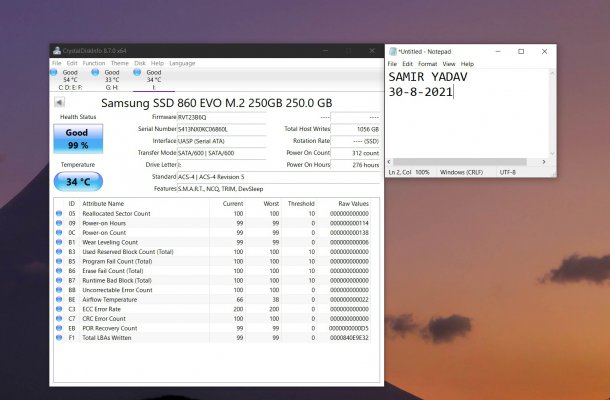
Task: Select the G: H: disk tab
Action: coord(112,80)
